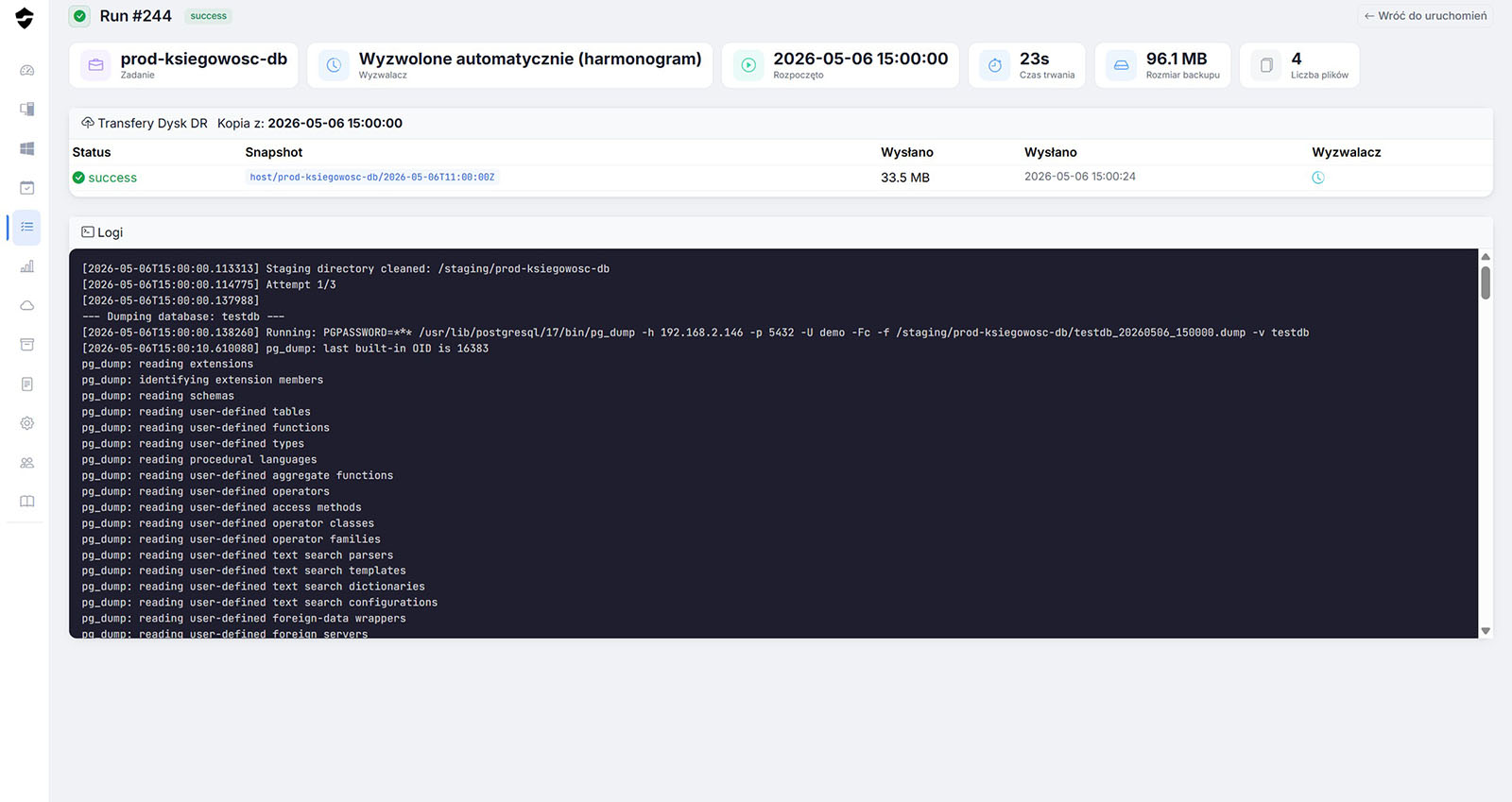Click the Running: PGPASSWORD pg_dump command line
Image resolution: width=1512 pixels, height=802 pixels.
click(x=696, y=333)
